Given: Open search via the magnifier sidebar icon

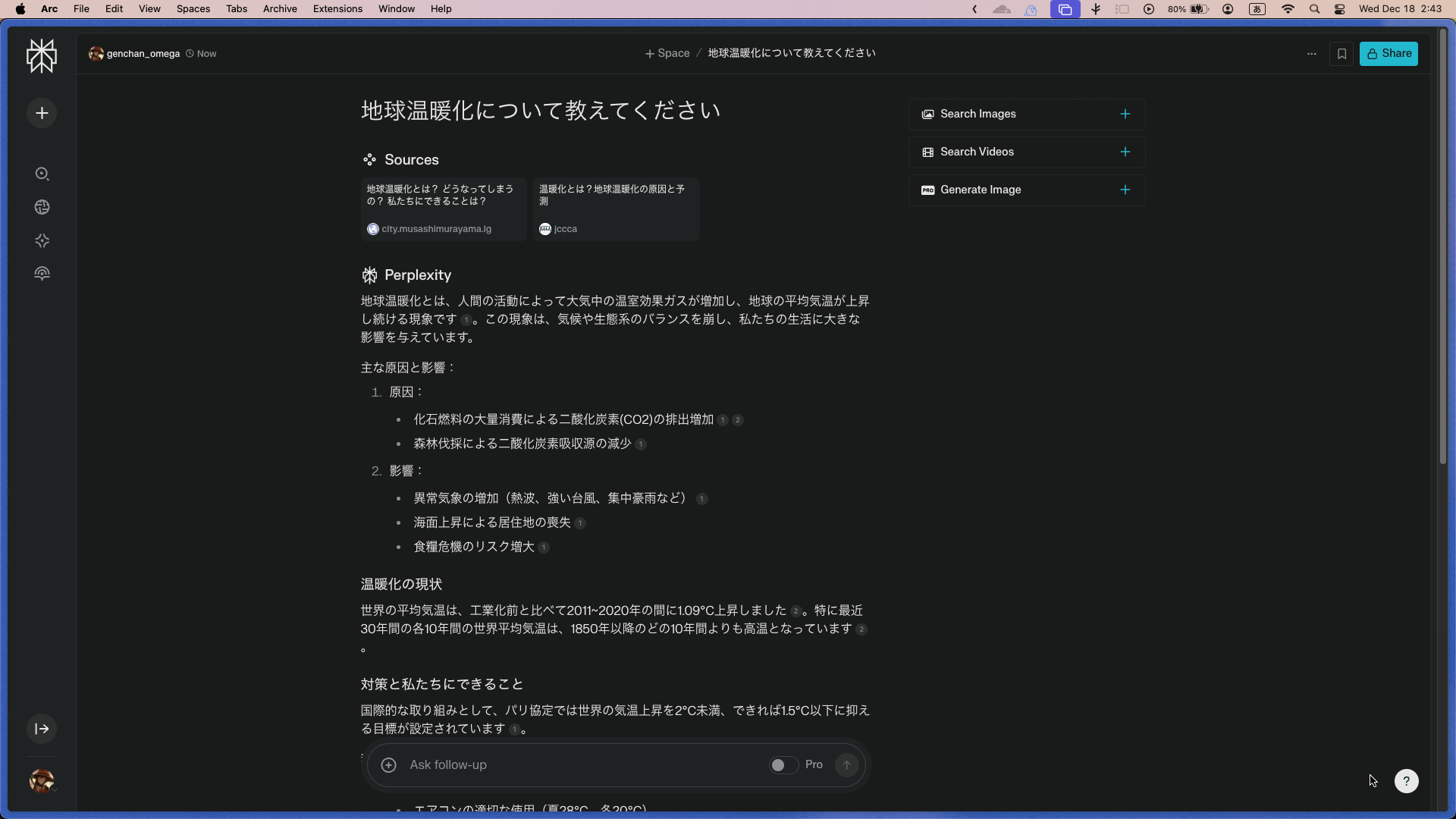Looking at the screenshot, I should tap(42, 174).
